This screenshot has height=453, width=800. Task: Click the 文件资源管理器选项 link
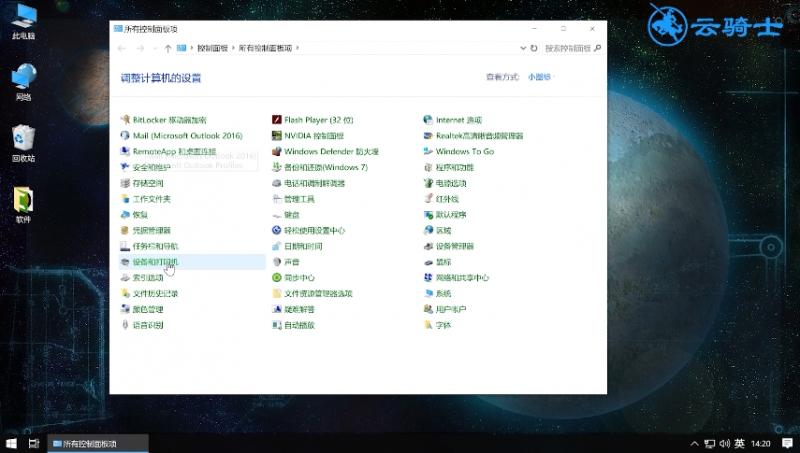tap(318, 294)
